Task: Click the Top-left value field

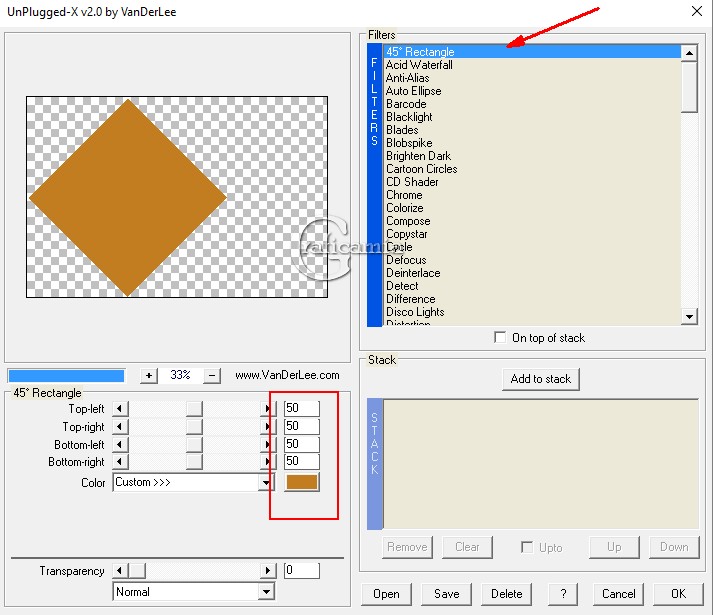Action: coord(301,408)
